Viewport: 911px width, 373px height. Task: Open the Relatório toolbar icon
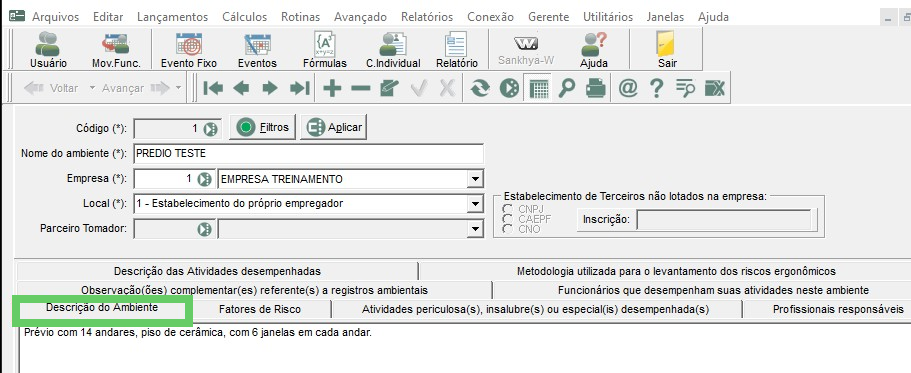(457, 50)
